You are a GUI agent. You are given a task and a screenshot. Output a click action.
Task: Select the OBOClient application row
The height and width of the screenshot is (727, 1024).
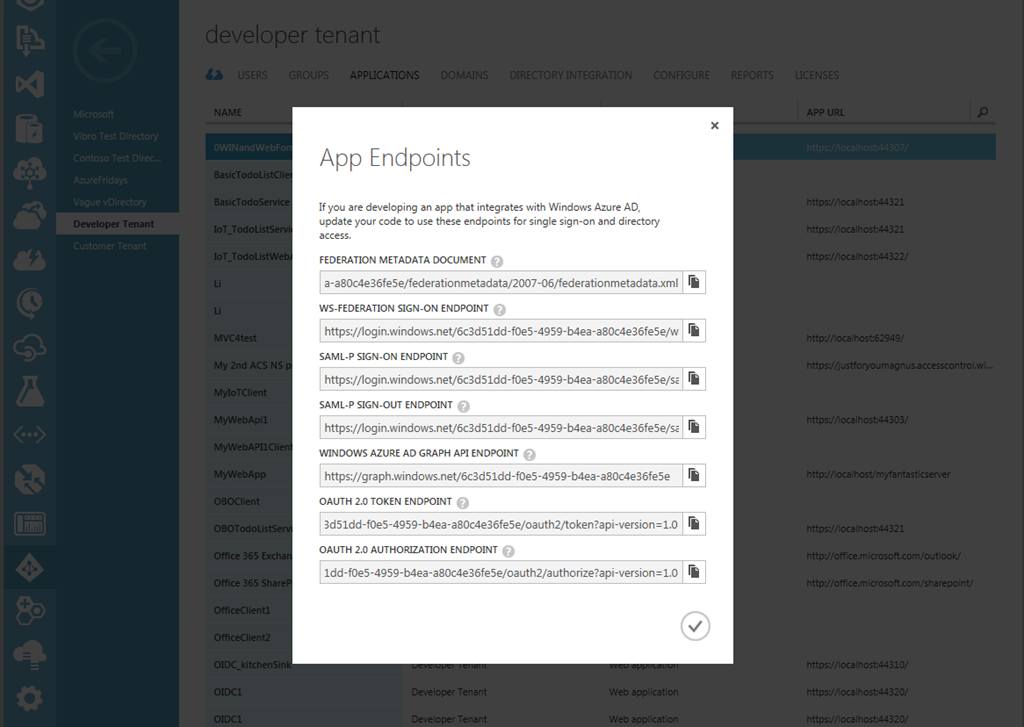pyautogui.click(x=236, y=502)
